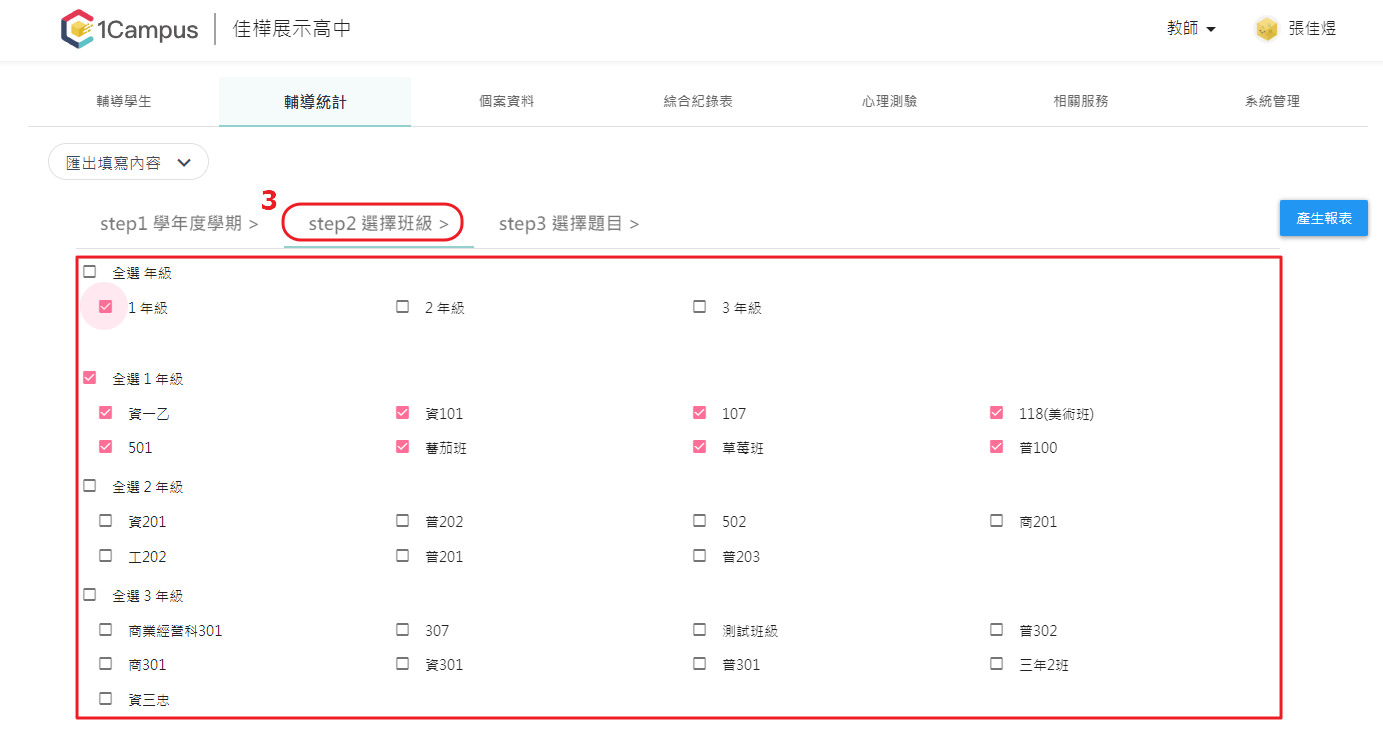Go to the 綜合紀錄表 tab
Viewport: 1383px width, 743px height.
coord(698,101)
